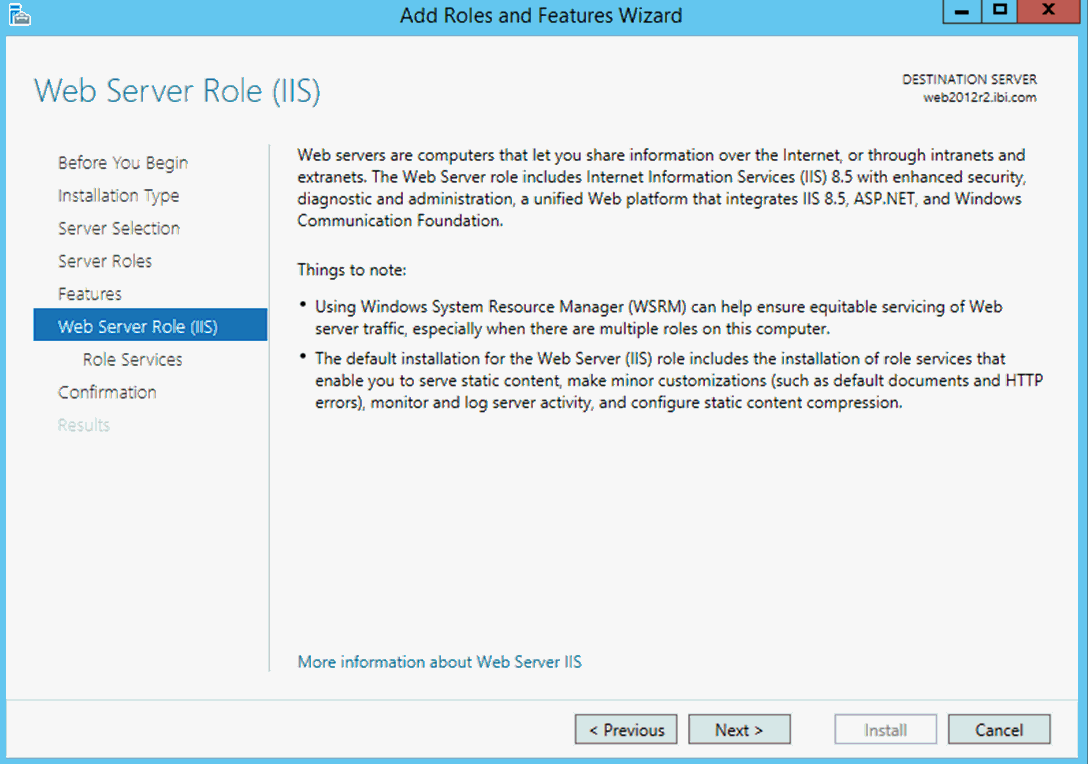
Task: Click the greyed-out Results step
Action: click(83, 425)
